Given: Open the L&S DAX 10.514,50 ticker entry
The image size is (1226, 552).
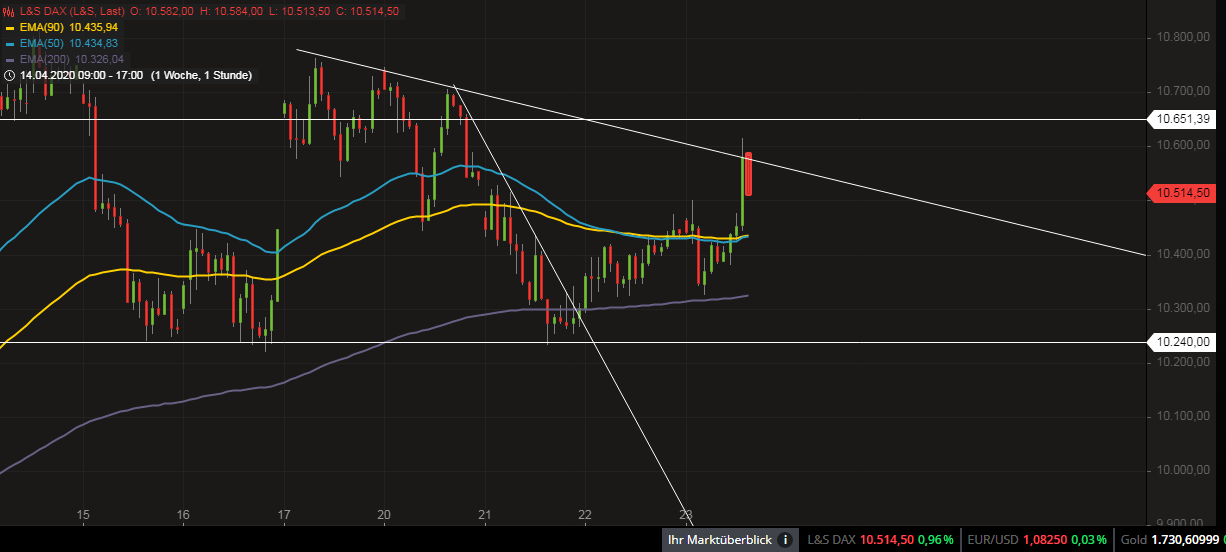Looking at the screenshot, I should pos(878,540).
